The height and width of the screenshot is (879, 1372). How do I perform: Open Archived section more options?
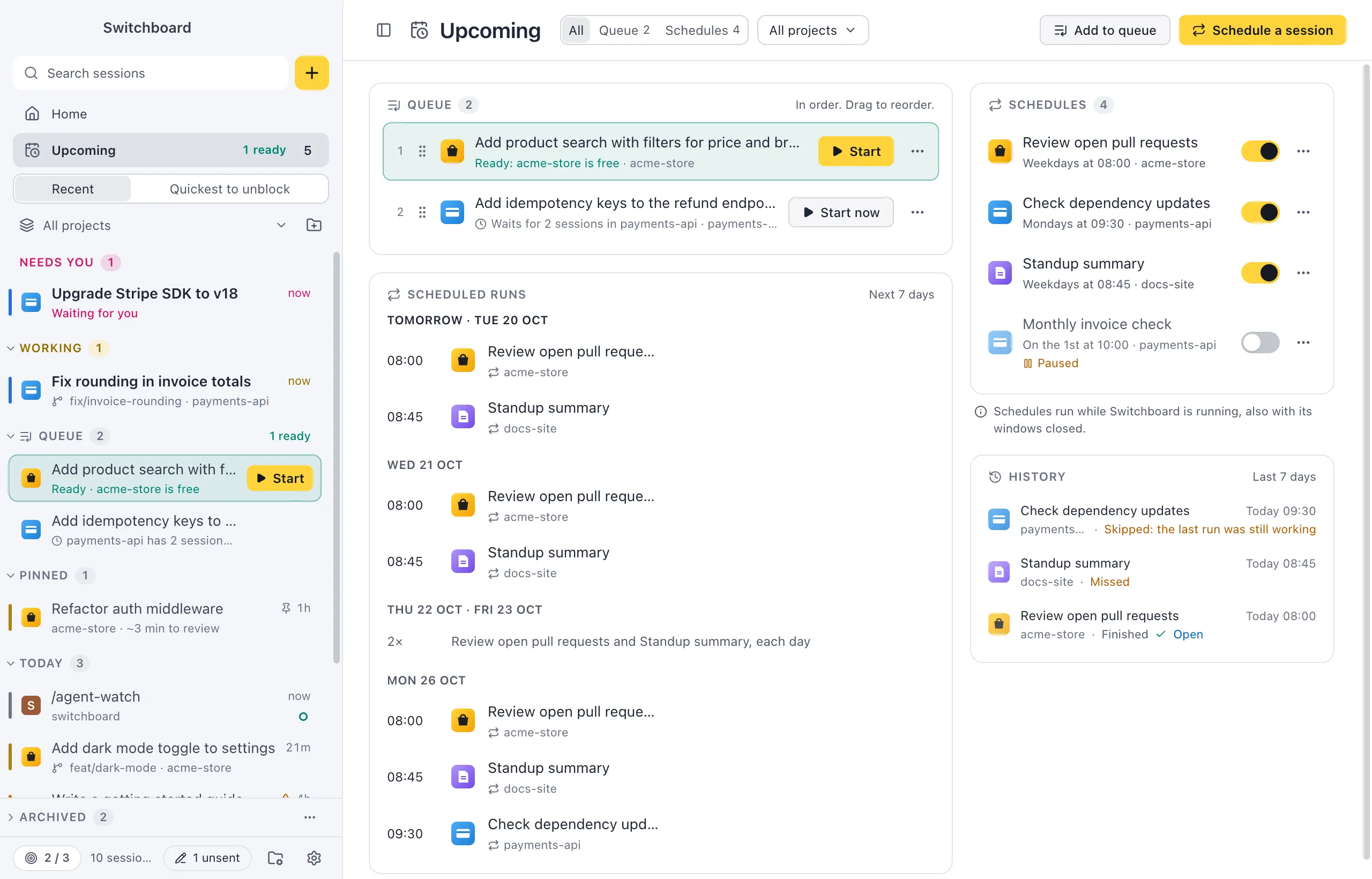[x=309, y=817]
